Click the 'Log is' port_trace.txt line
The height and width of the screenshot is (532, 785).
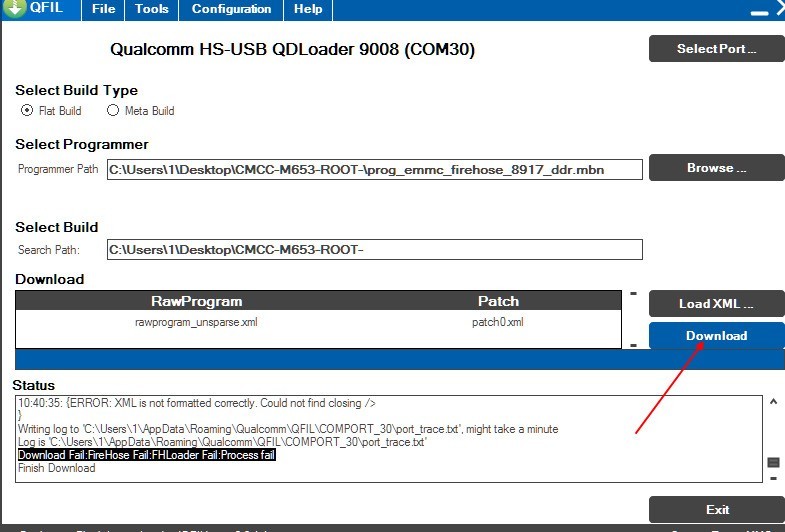[222, 442]
